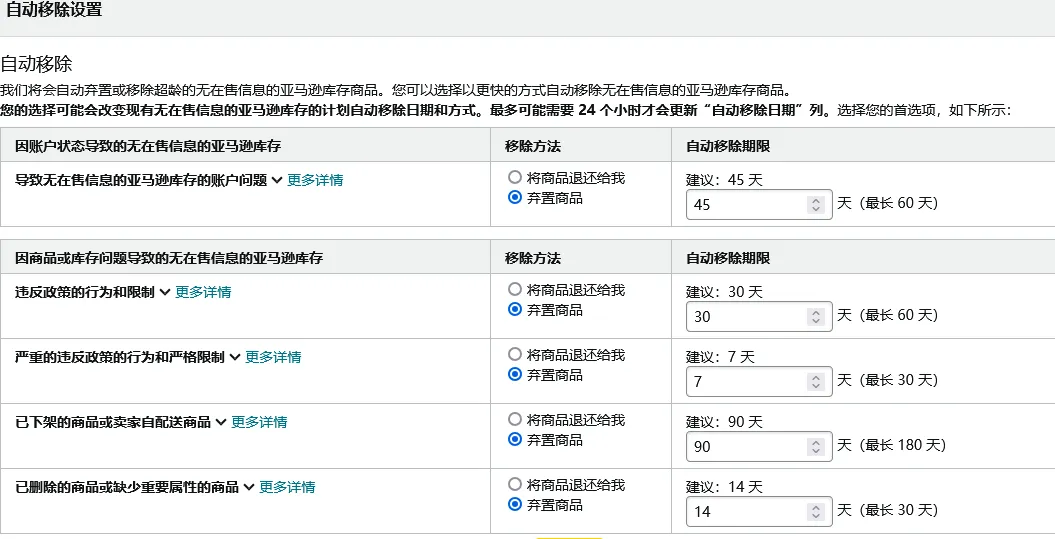
Task: Expand 已删除的商品或缺少重要属性的商品 chevron
Action: point(249,487)
